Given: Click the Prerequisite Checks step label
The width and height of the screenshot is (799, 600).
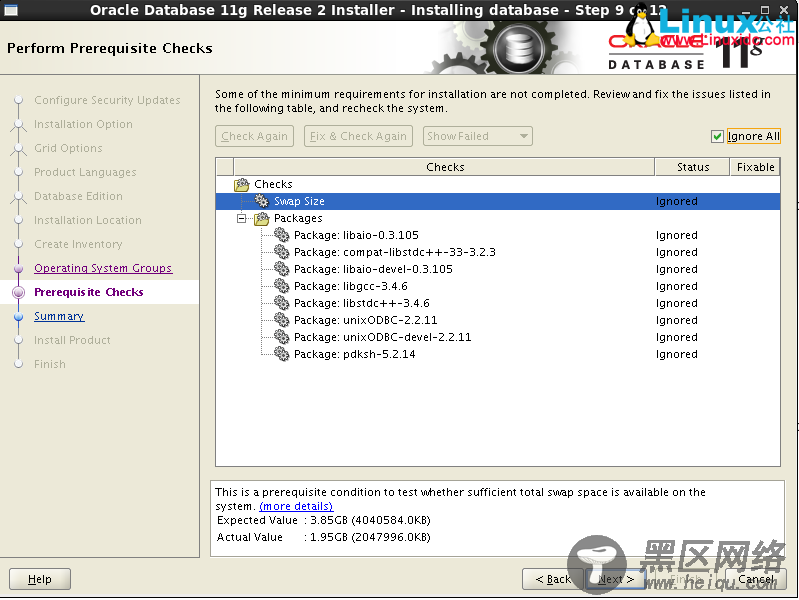Looking at the screenshot, I should [x=89, y=292].
